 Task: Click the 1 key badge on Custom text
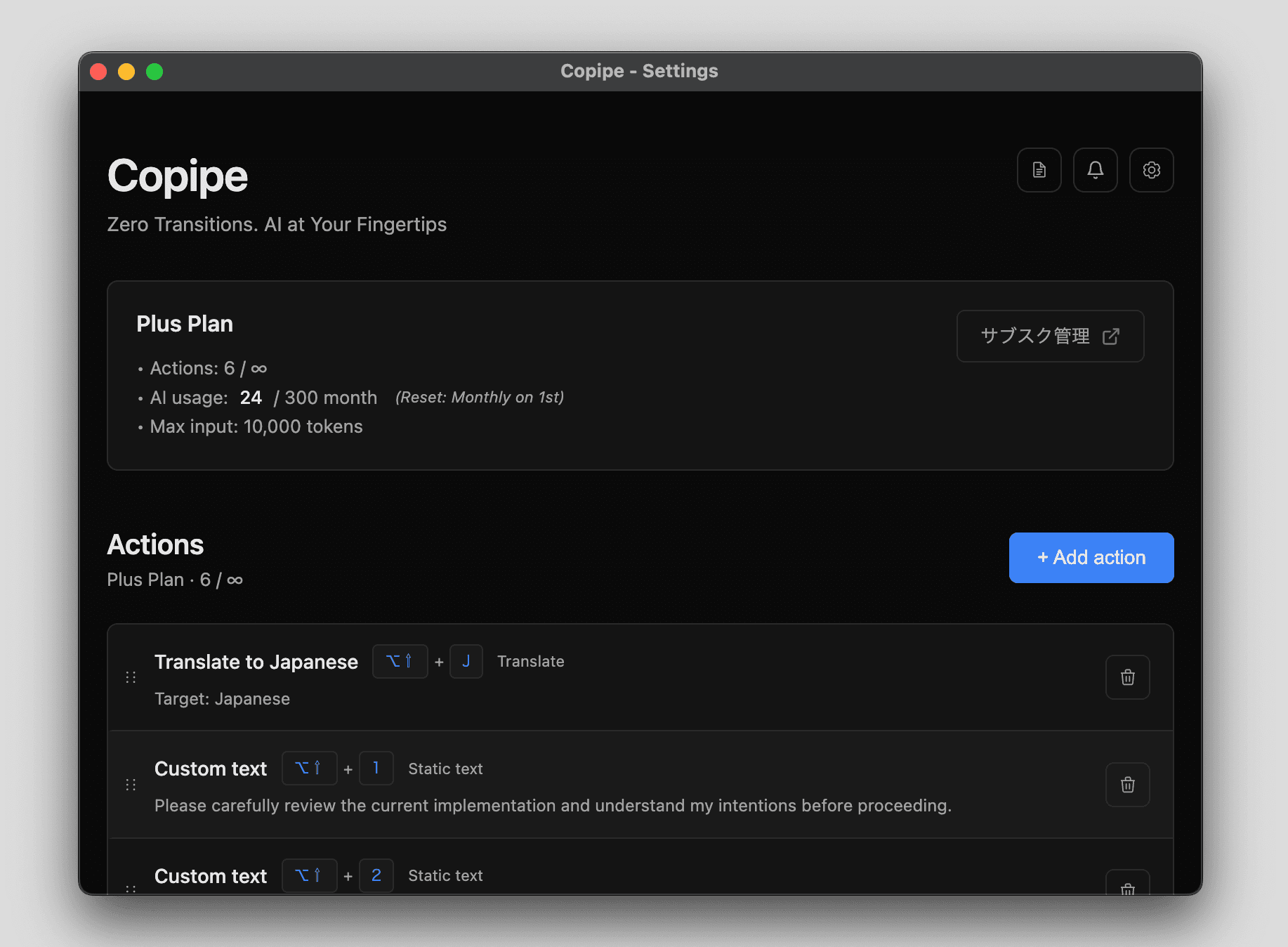click(376, 769)
